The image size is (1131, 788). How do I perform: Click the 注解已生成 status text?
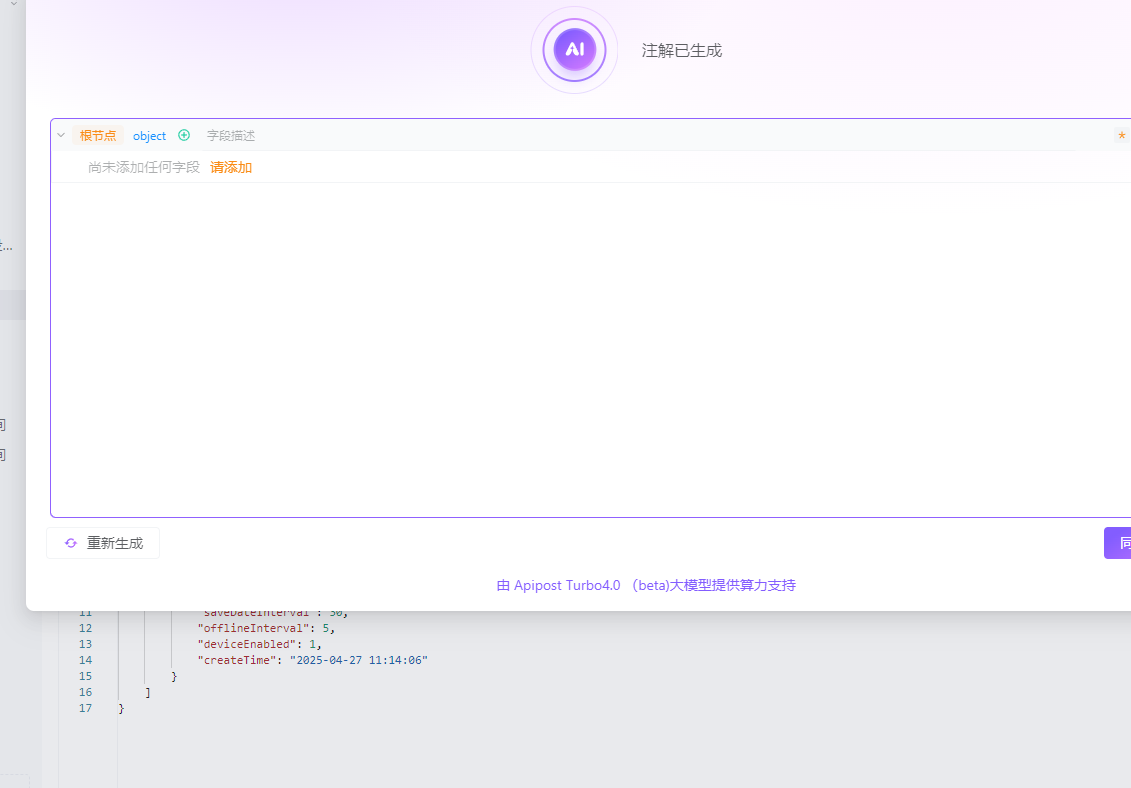coord(682,51)
